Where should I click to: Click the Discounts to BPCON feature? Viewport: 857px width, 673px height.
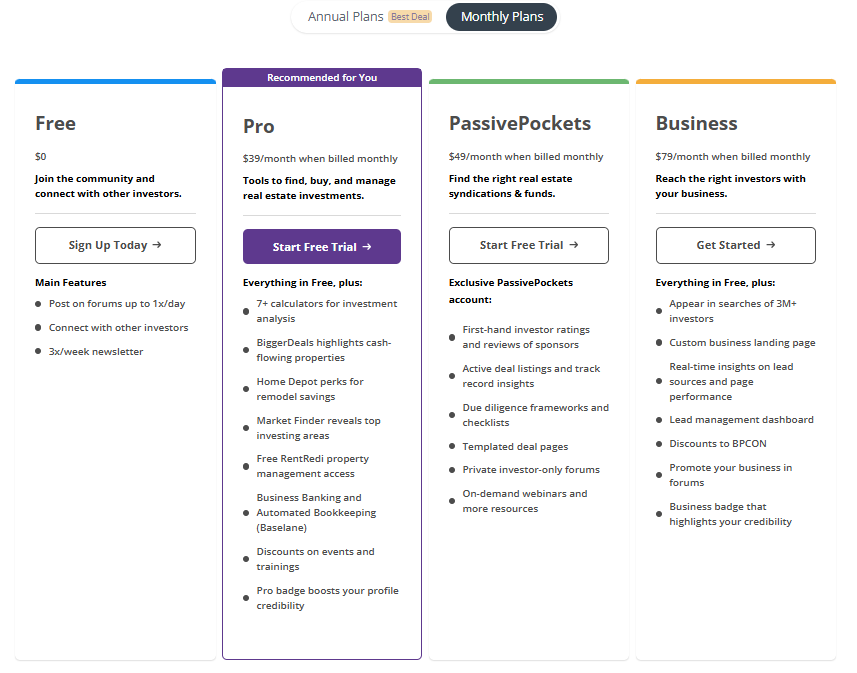point(719,443)
